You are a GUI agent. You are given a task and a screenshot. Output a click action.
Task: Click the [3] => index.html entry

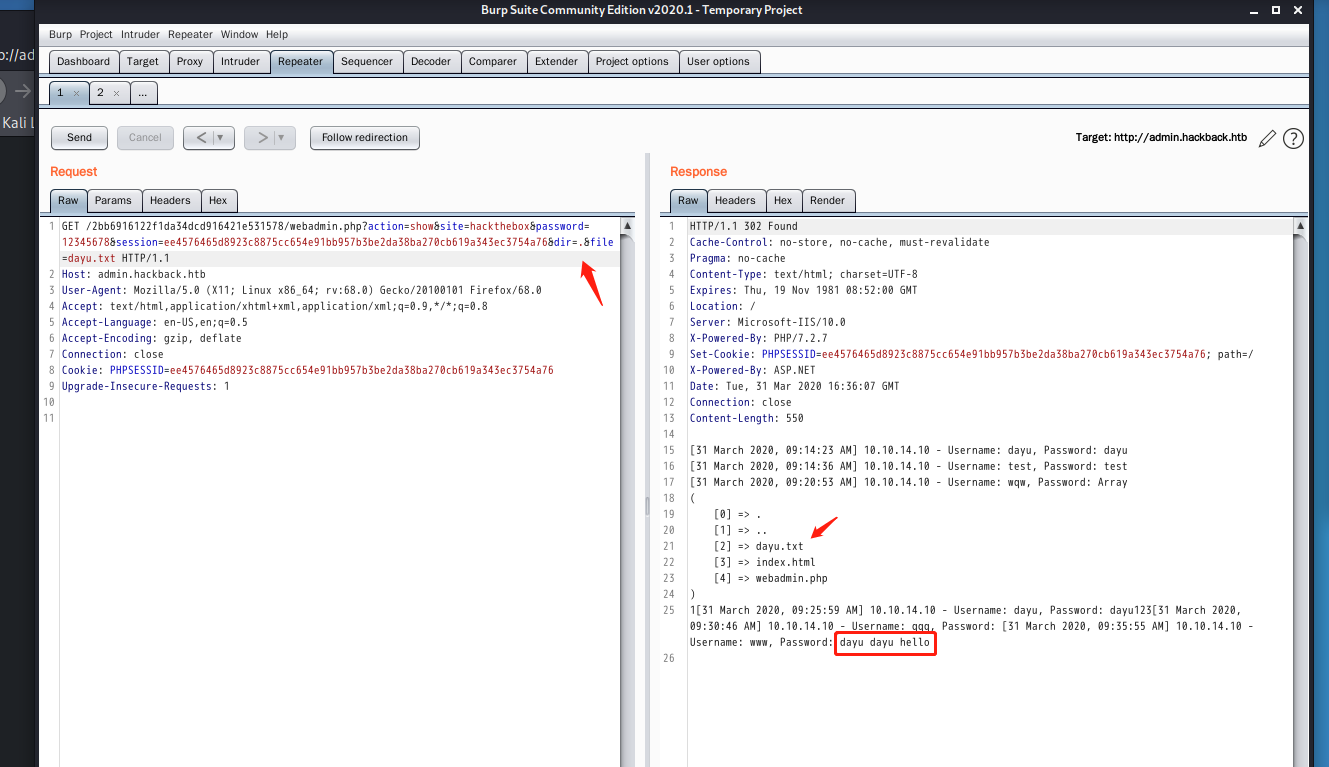(x=765, y=562)
